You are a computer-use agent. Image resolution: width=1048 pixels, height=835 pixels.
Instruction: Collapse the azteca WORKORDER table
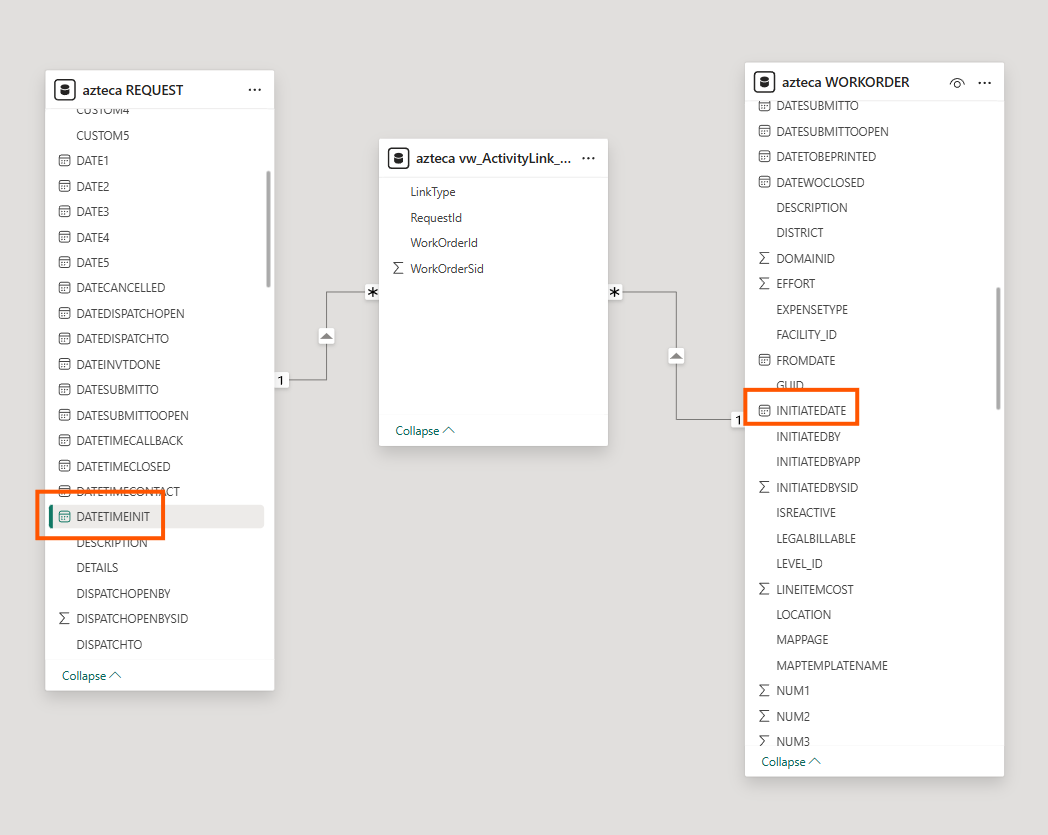click(791, 761)
